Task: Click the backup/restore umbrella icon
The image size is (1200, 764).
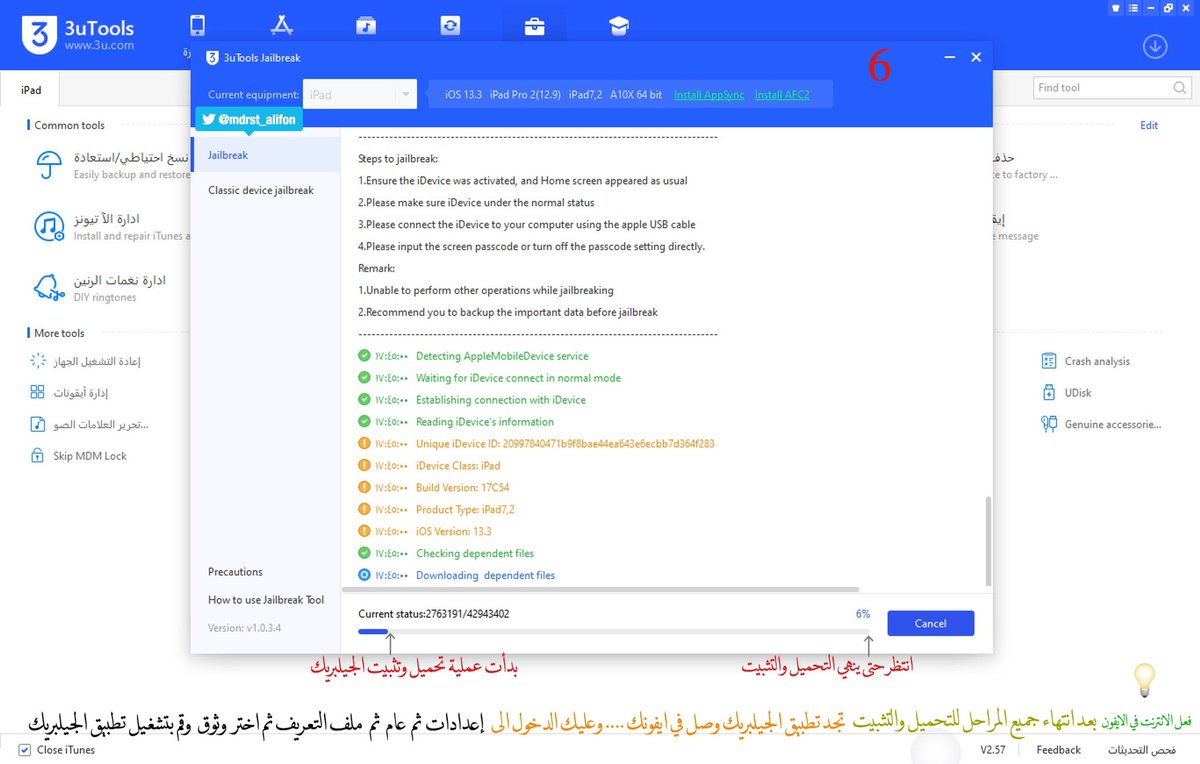Action: pos(48,165)
